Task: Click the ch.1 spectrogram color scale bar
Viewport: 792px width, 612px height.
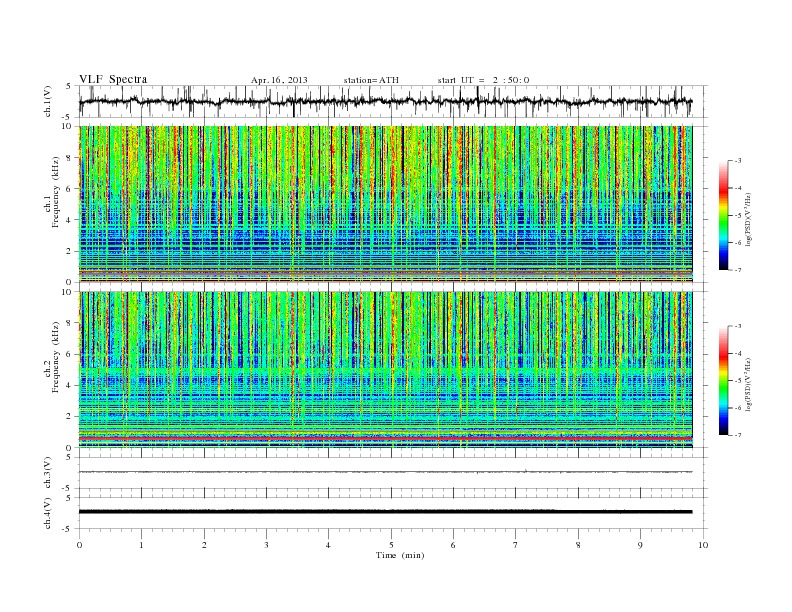Action: (x=724, y=215)
